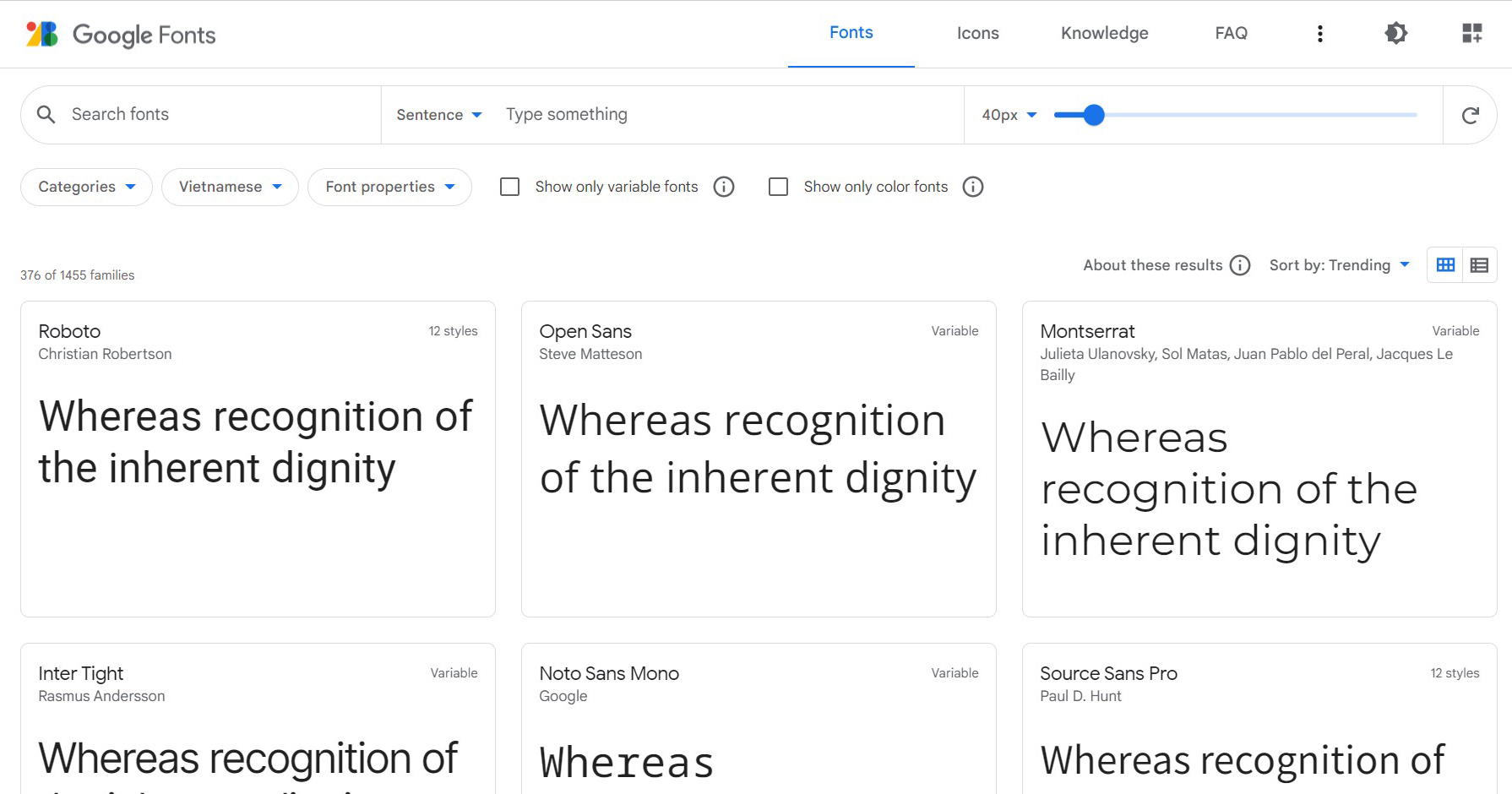Click the search magnifier icon
This screenshot has height=794, width=1512.
(46, 114)
